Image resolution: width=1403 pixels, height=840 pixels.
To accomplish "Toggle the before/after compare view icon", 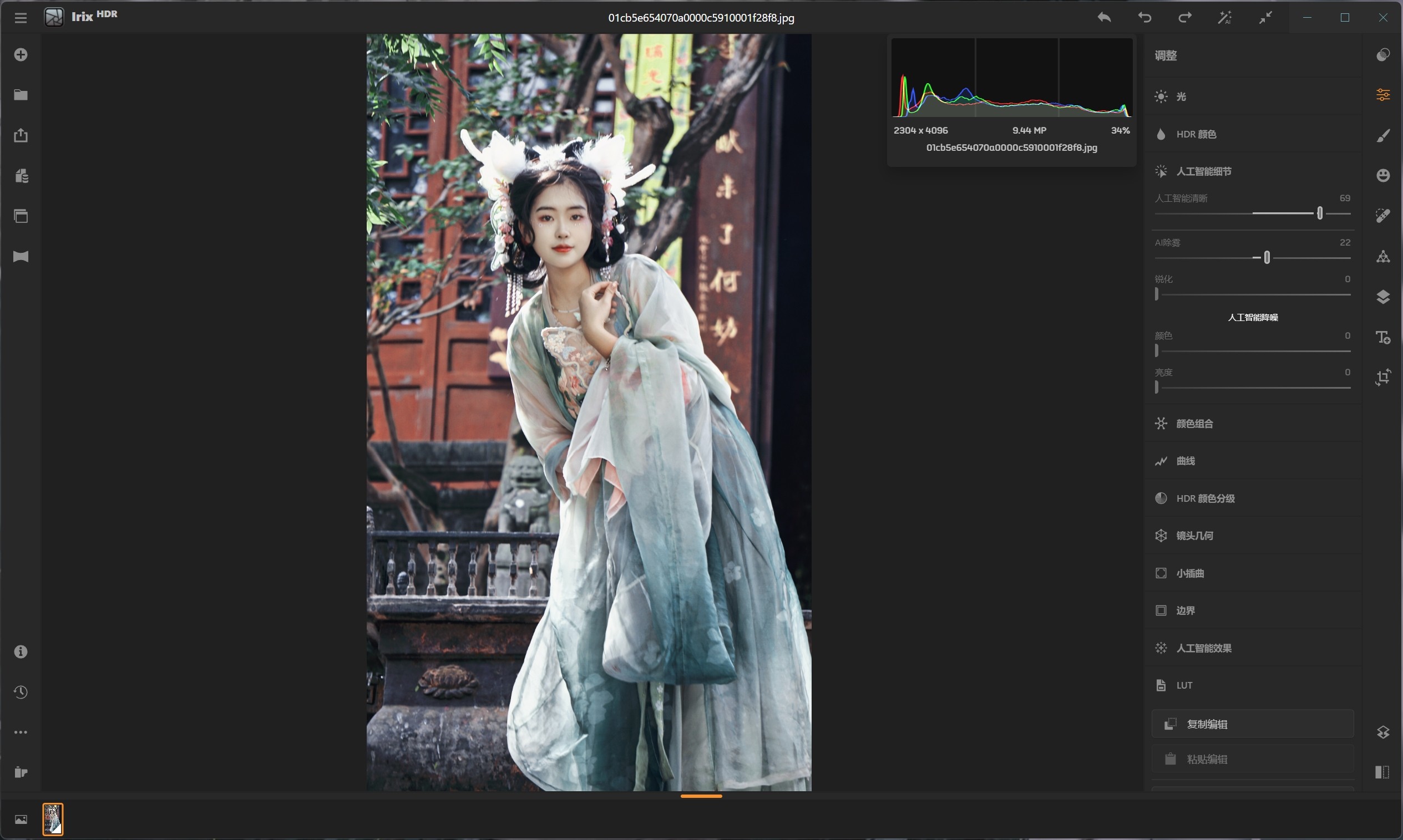I will tap(1382, 772).
